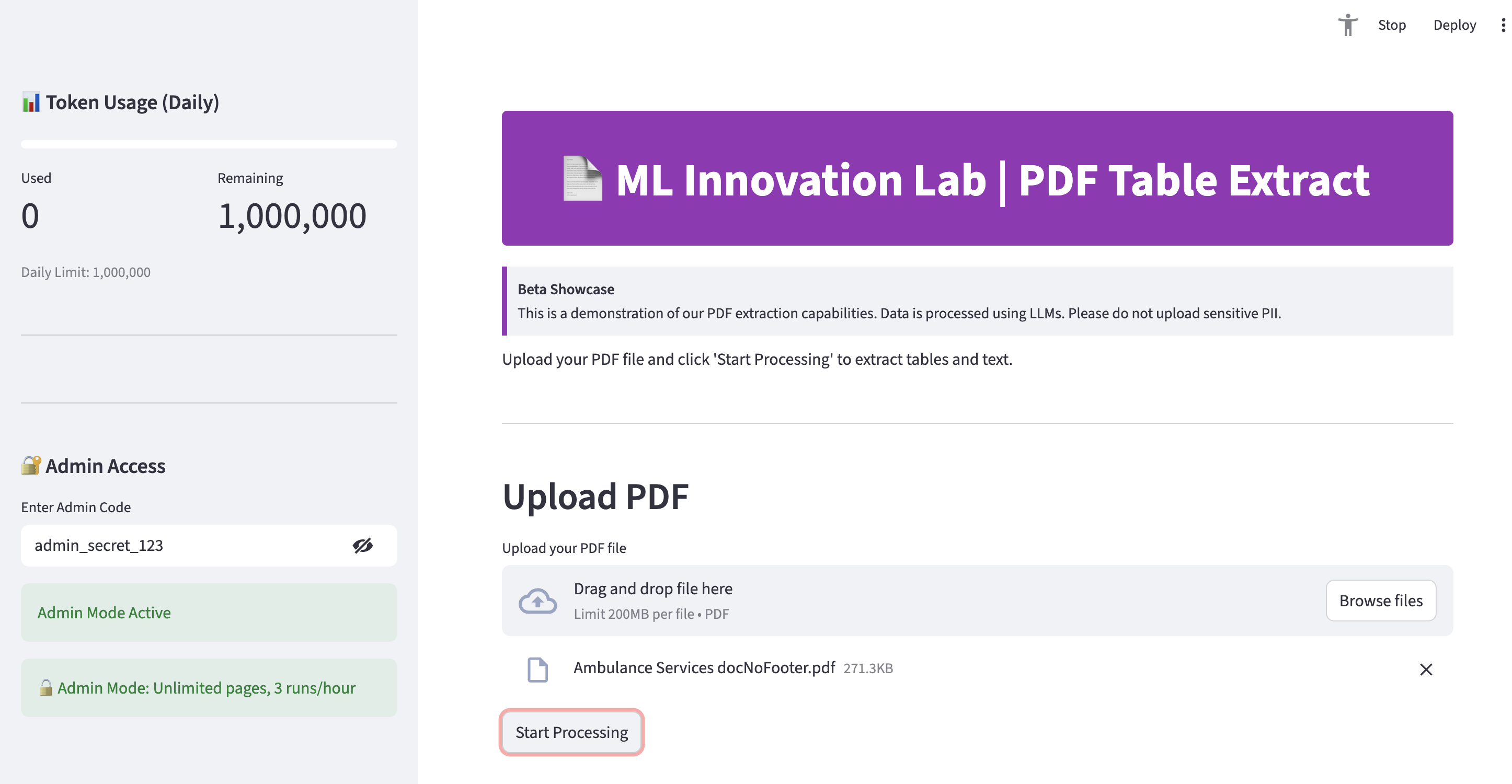The image size is (1512, 784).
Task: Click the Stop button
Action: tap(1392, 25)
